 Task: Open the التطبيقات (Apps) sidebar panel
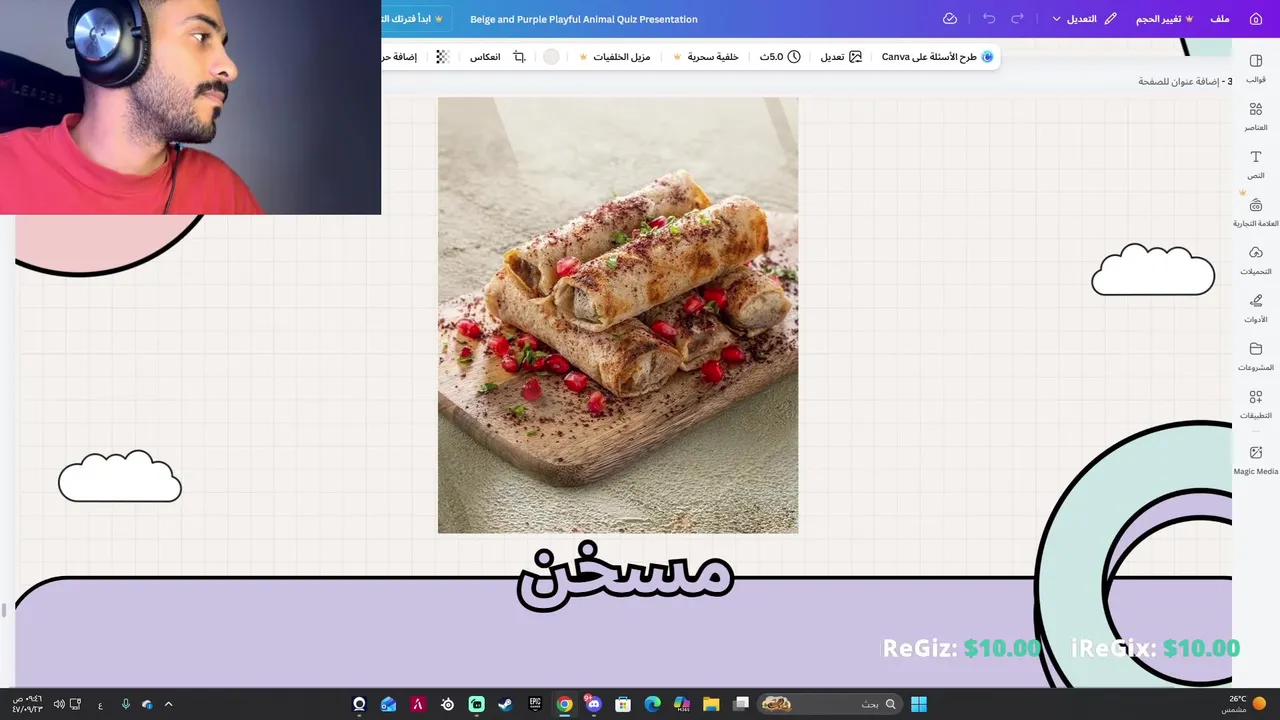click(x=1256, y=404)
